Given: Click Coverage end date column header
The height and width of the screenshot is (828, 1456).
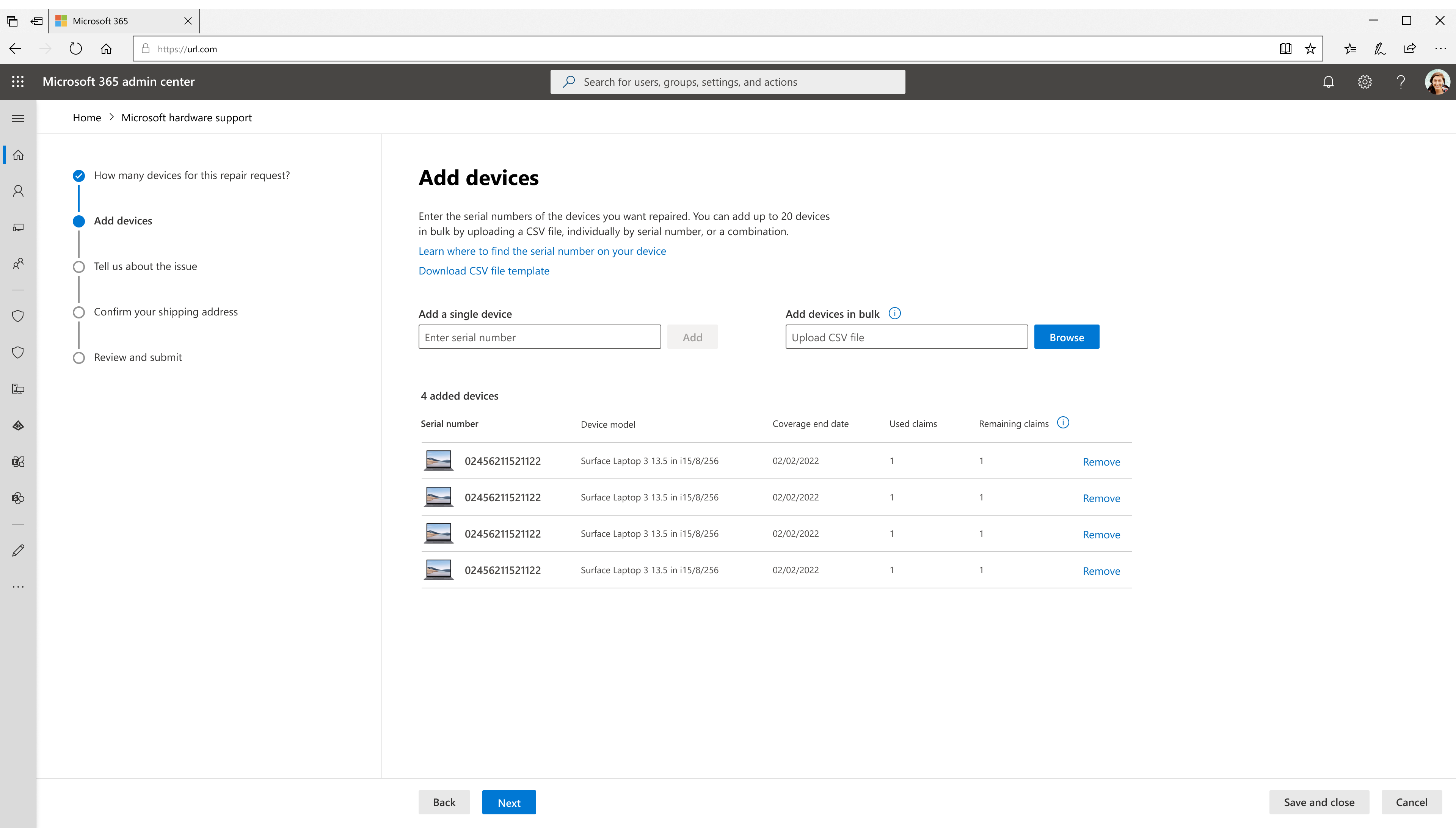Looking at the screenshot, I should [x=811, y=424].
